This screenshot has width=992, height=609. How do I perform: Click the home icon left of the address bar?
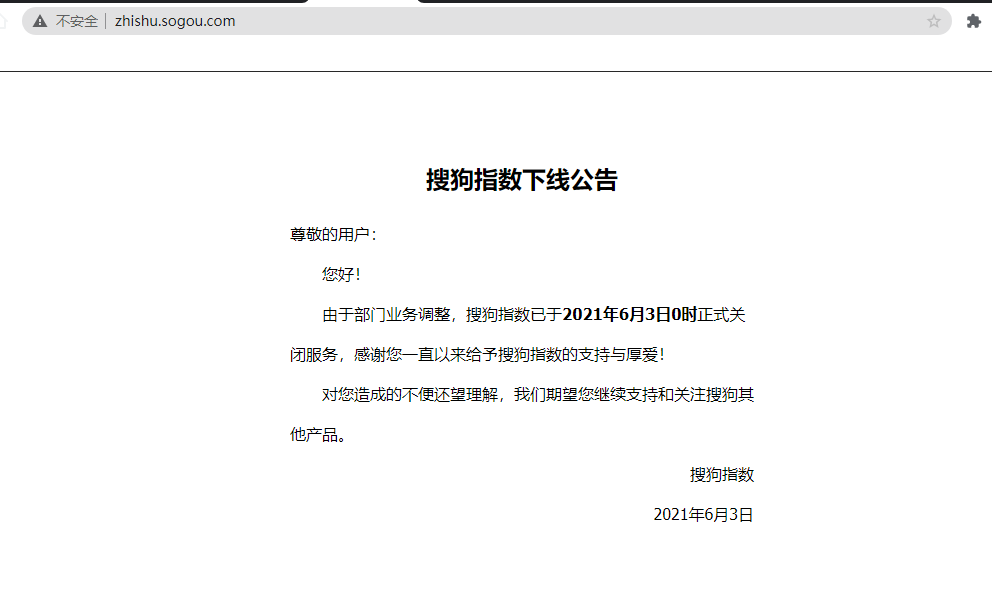coord(3,21)
